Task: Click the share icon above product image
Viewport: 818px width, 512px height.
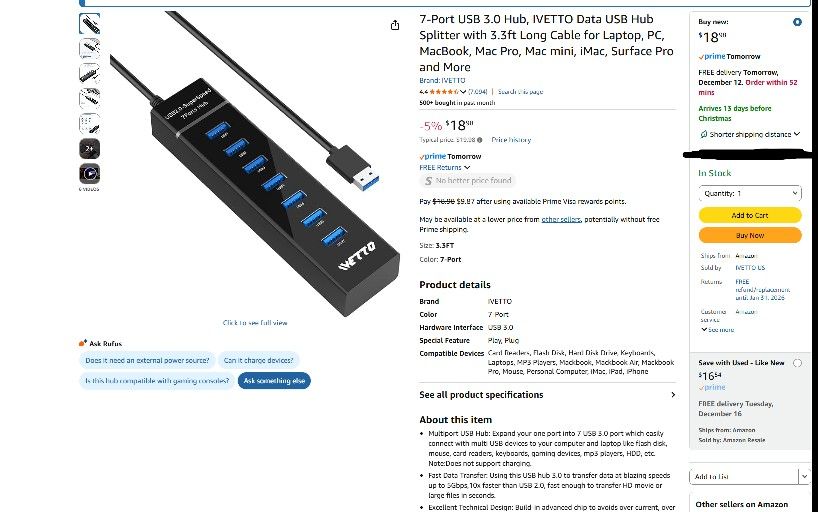Action: click(x=395, y=25)
